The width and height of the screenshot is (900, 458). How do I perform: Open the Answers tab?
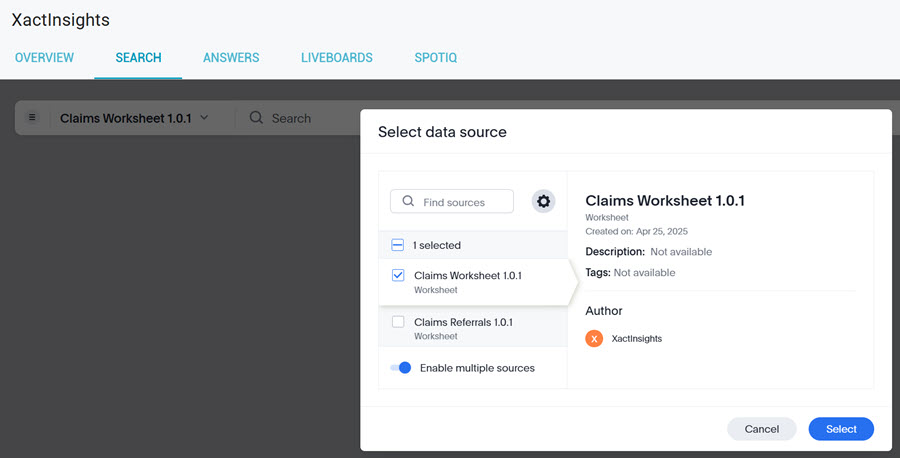[231, 58]
